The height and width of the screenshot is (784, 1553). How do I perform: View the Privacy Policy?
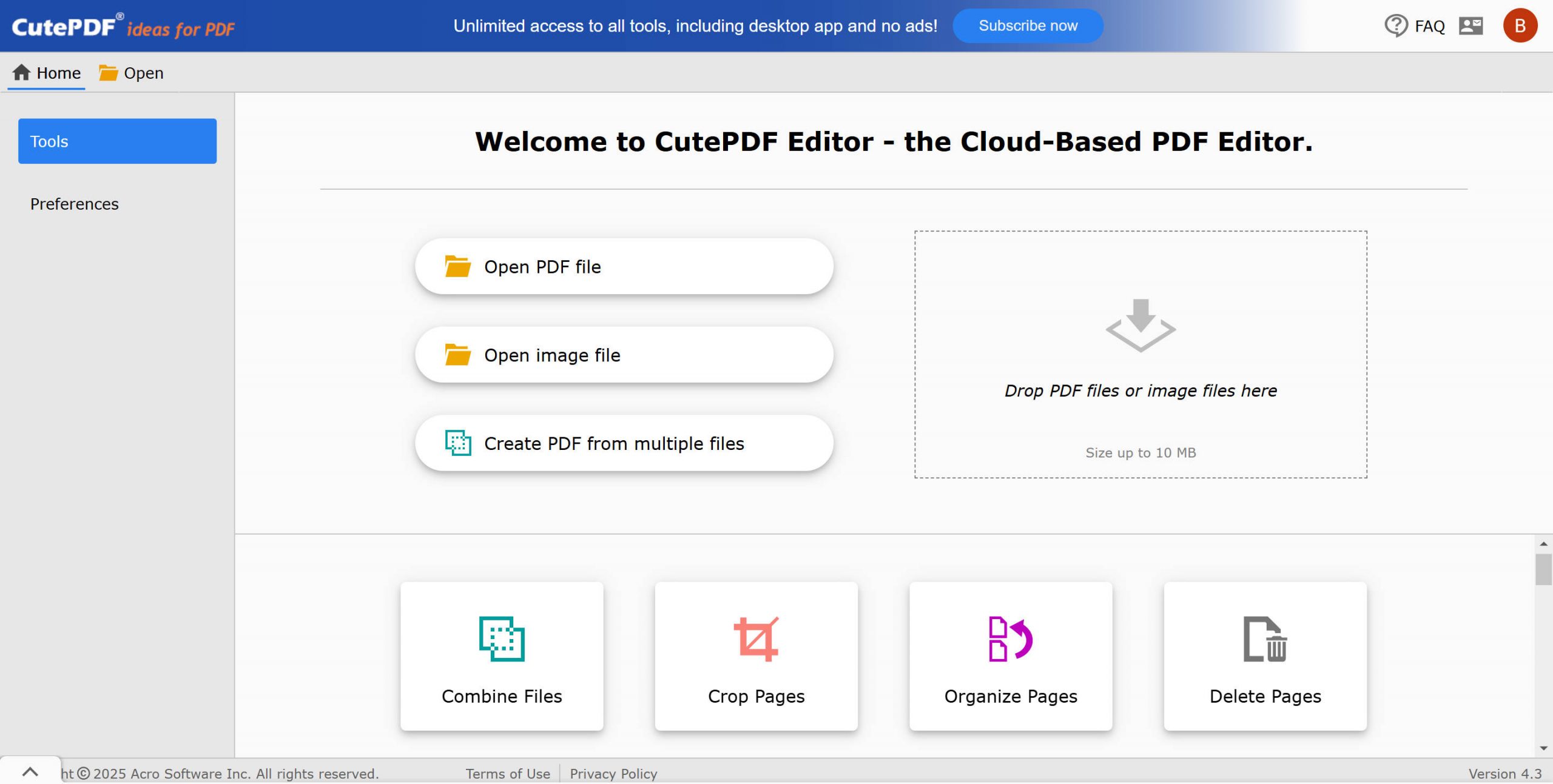coord(613,774)
